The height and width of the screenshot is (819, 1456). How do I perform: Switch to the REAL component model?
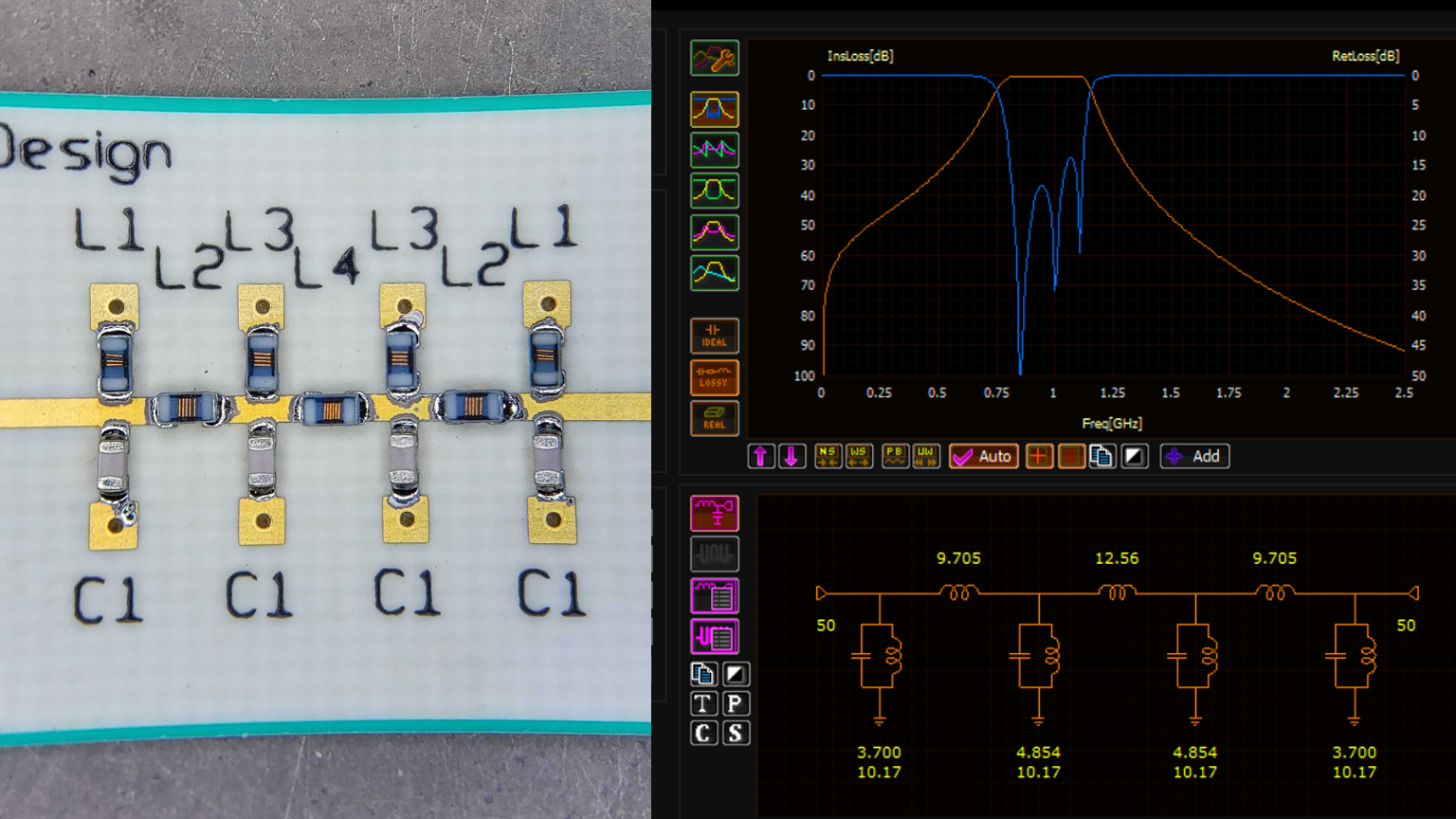point(715,418)
